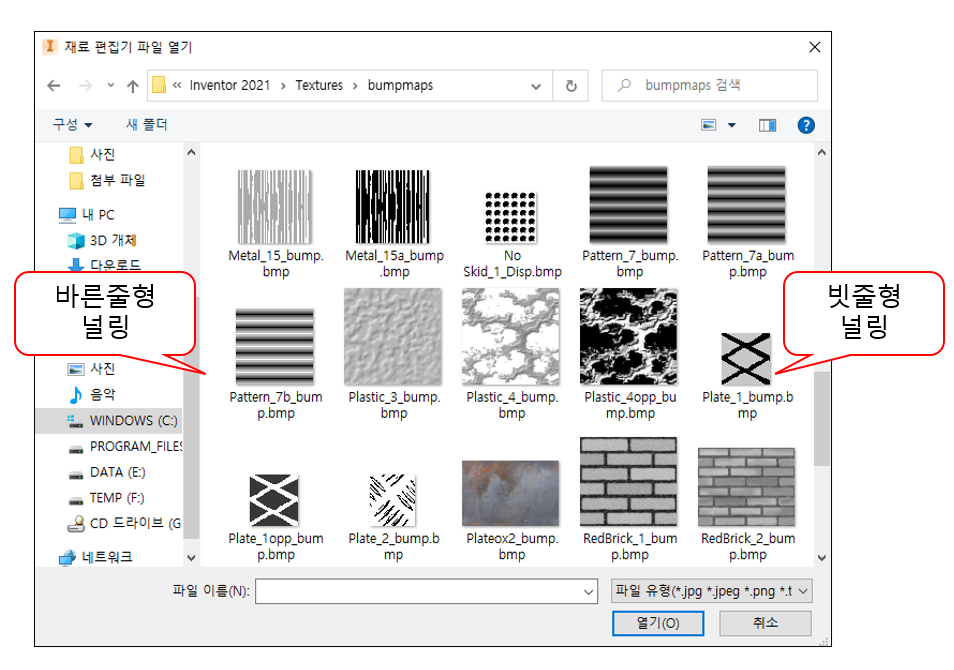This screenshot has height=670, width=954.
Task: Open recent locations dropdown arrow
Action: tap(110, 86)
